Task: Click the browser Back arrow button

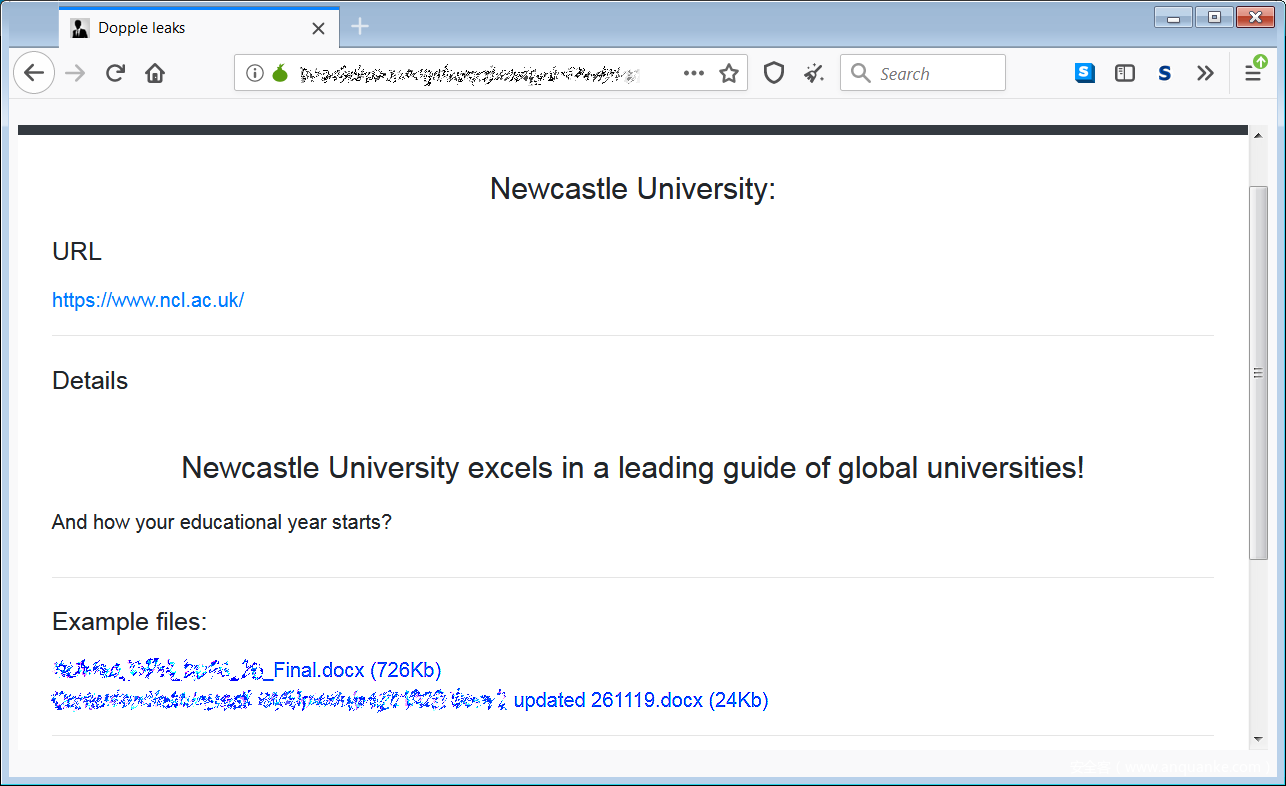Action: click(x=34, y=73)
